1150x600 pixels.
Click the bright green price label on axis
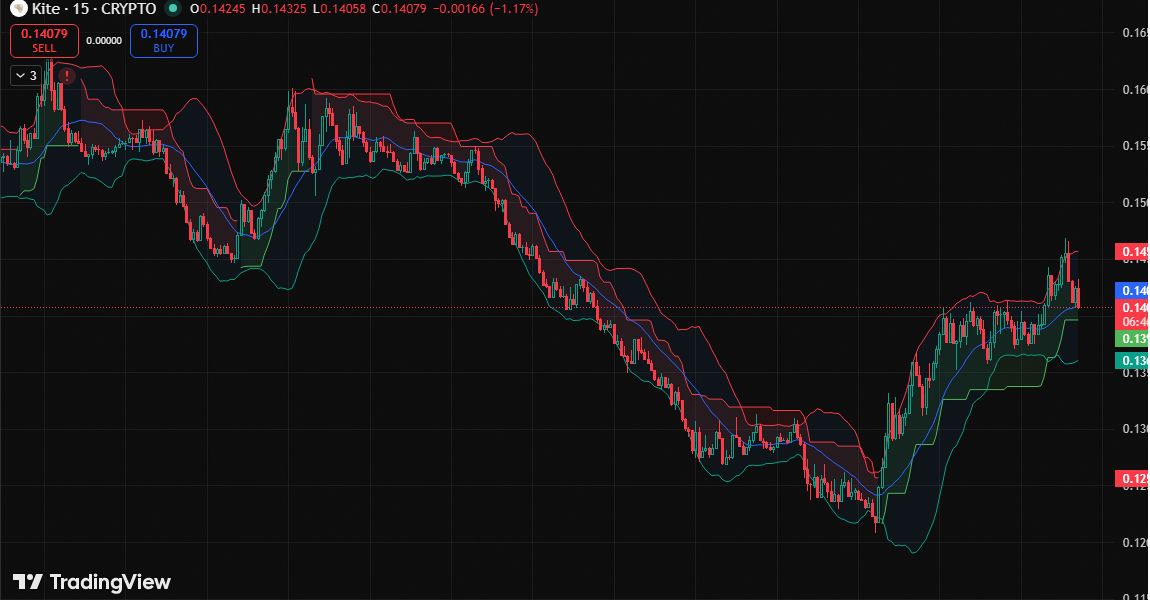point(1132,338)
